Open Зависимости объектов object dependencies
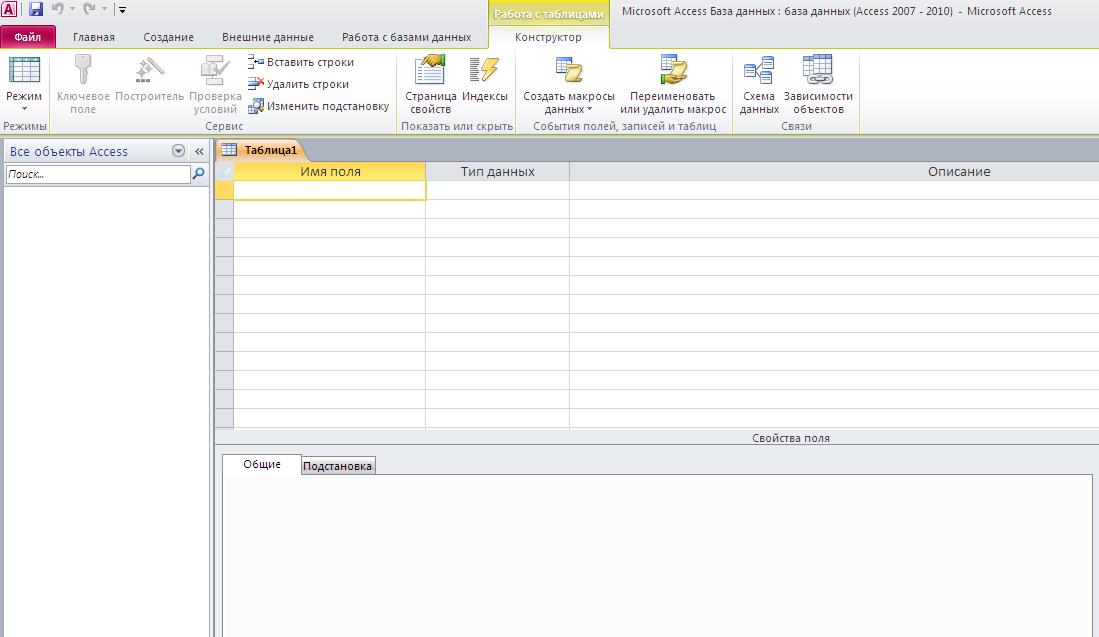This screenshot has height=637, width=1099. 818,85
